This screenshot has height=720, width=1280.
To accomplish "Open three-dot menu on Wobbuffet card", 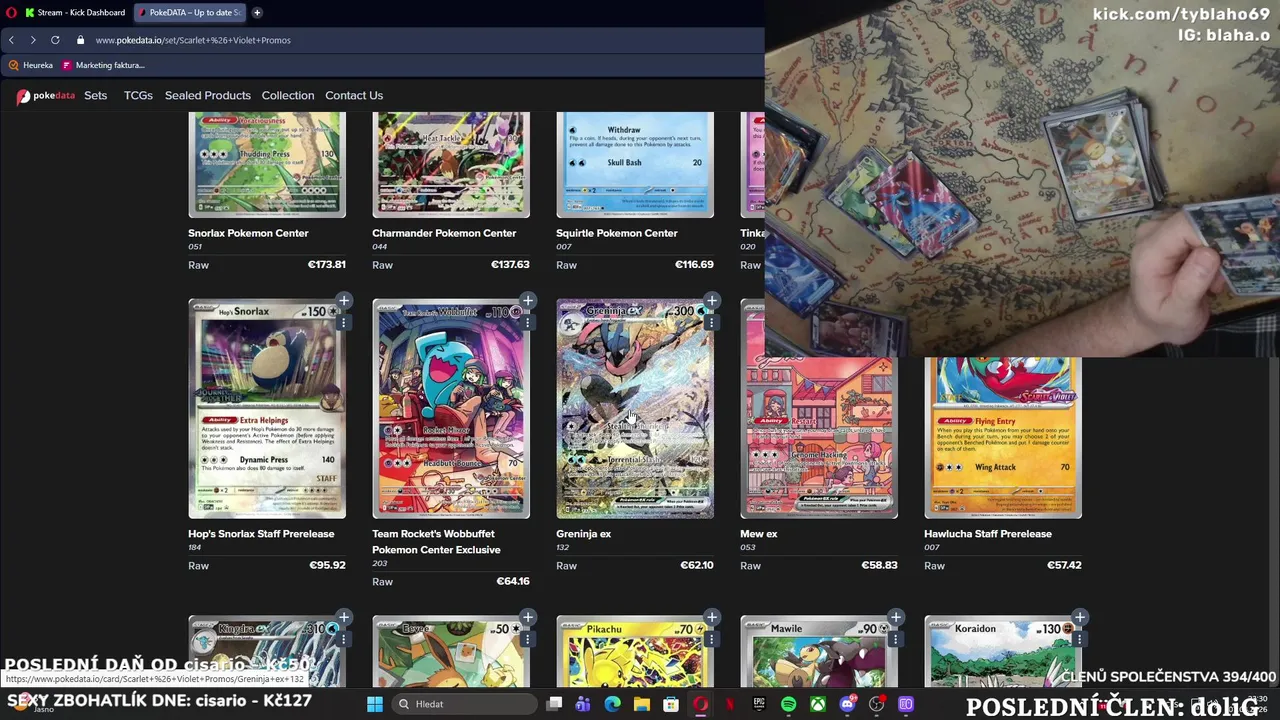I will [x=527, y=323].
